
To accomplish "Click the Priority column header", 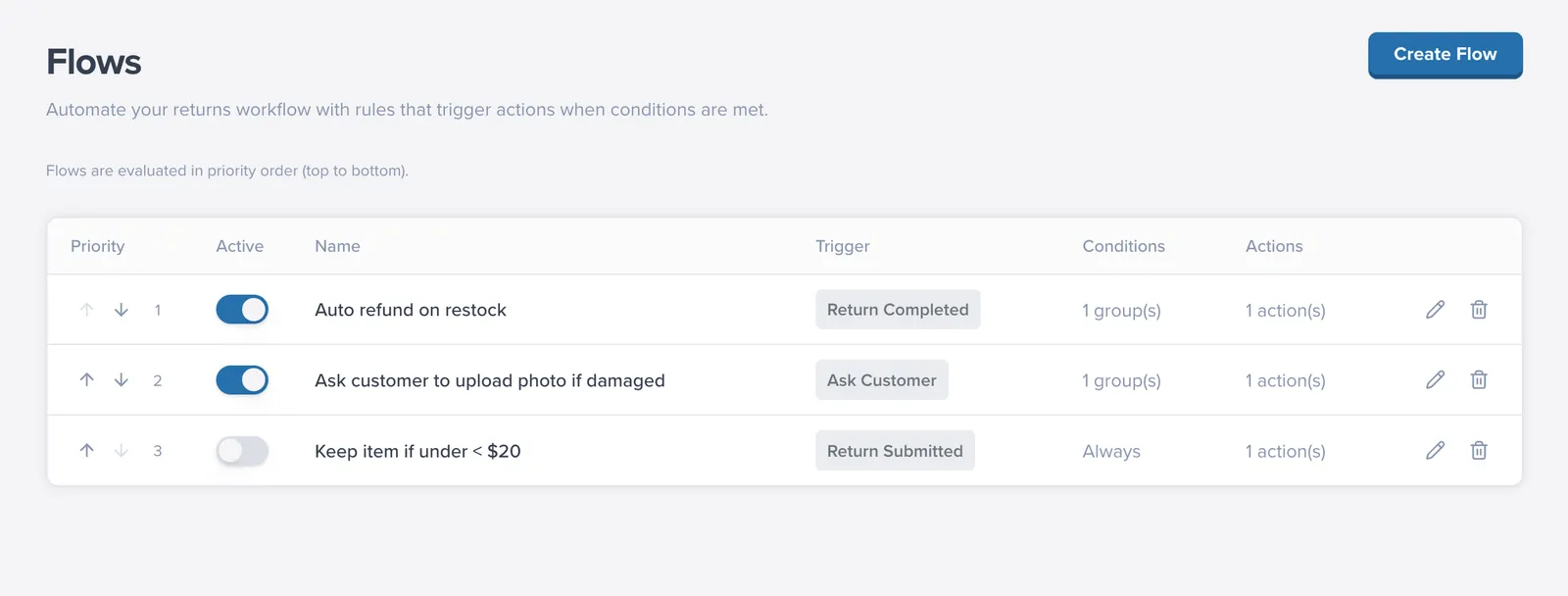I will coord(98,246).
